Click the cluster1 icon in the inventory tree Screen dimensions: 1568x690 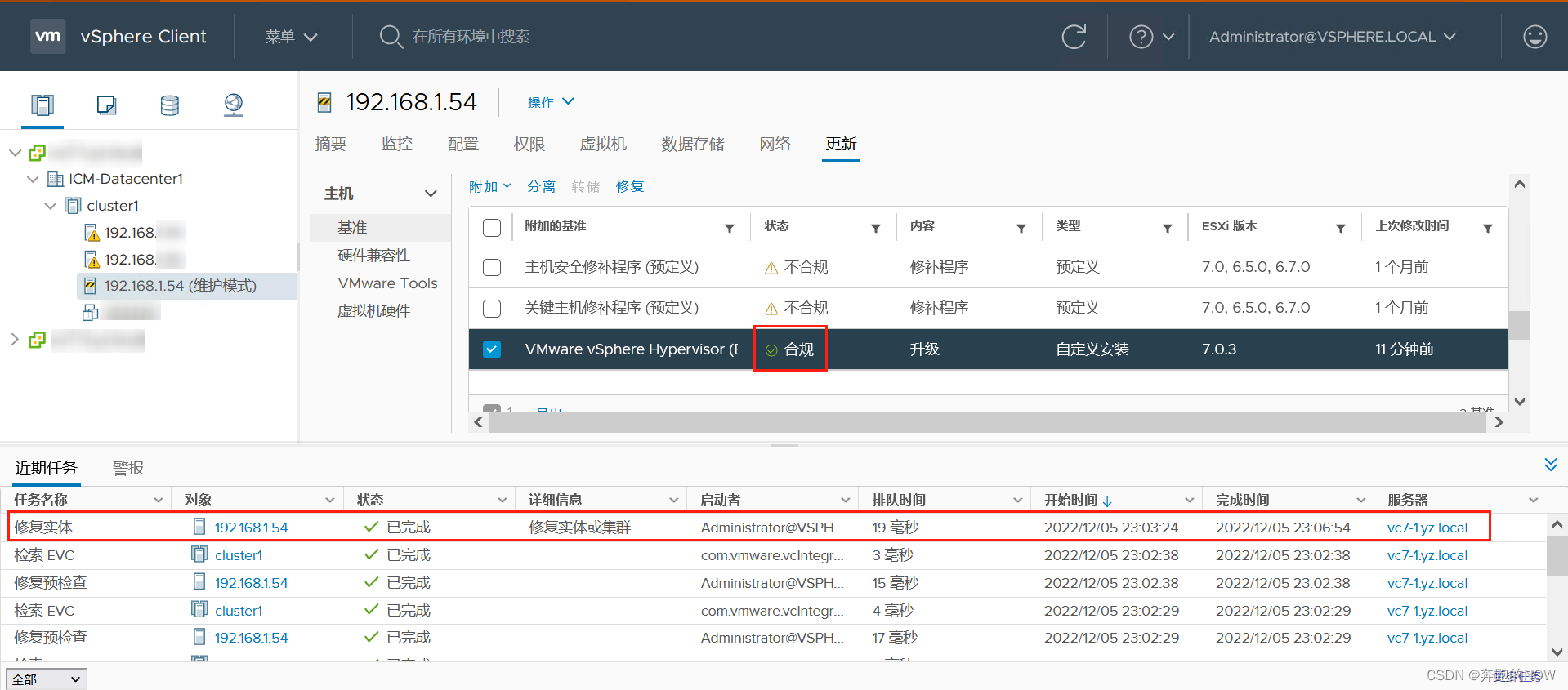[x=74, y=206]
